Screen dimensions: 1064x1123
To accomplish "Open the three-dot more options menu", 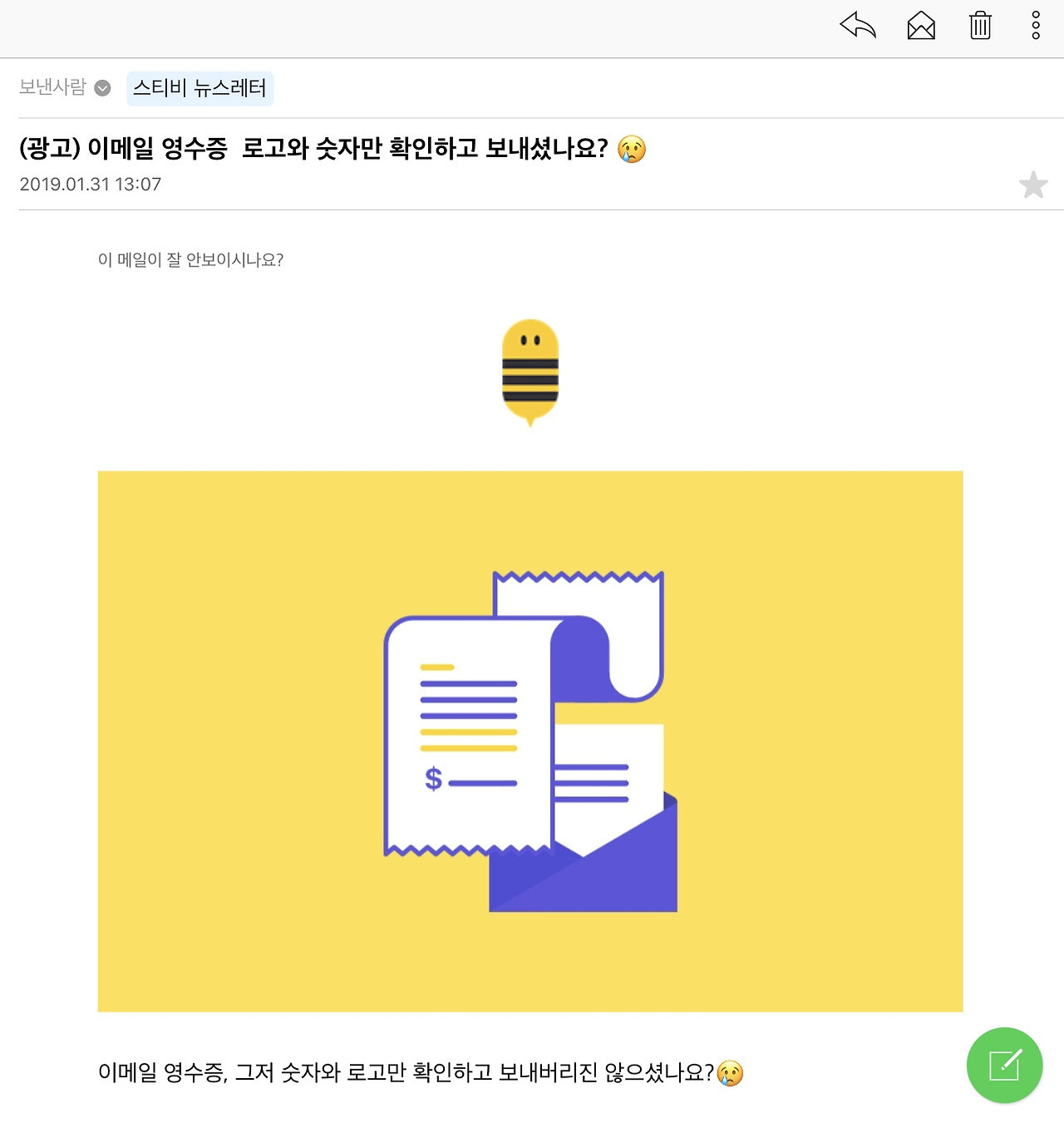I will 1036,26.
